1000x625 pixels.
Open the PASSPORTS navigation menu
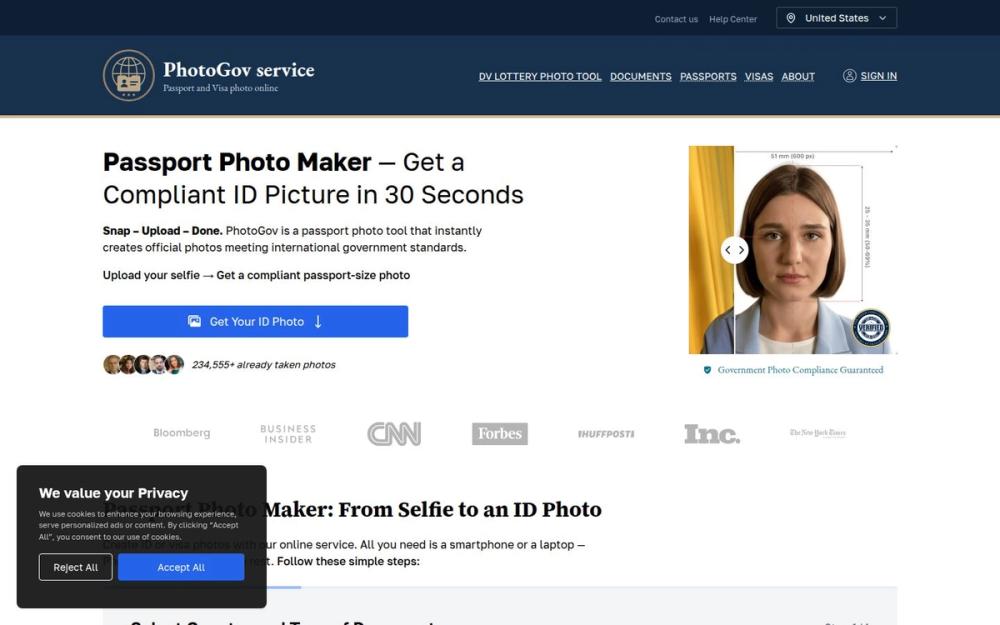click(x=708, y=76)
